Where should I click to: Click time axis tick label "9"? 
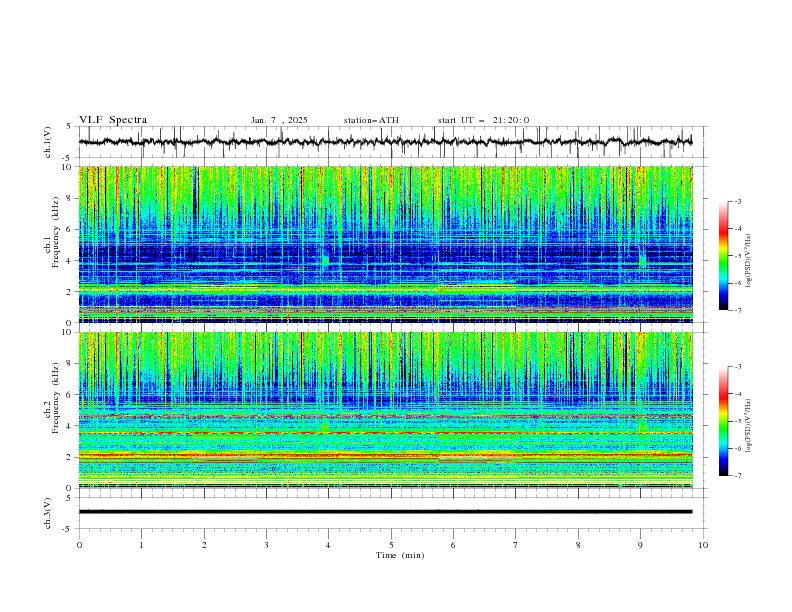(x=640, y=545)
